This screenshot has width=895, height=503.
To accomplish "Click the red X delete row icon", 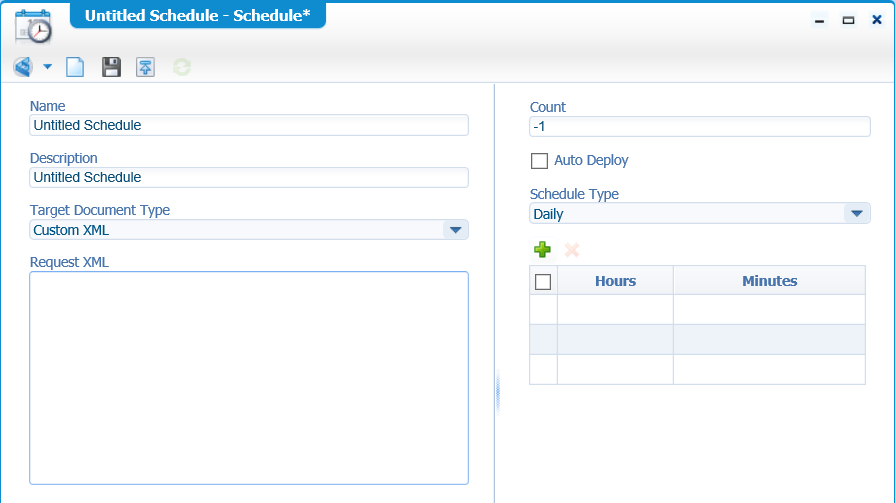I will (x=572, y=250).
